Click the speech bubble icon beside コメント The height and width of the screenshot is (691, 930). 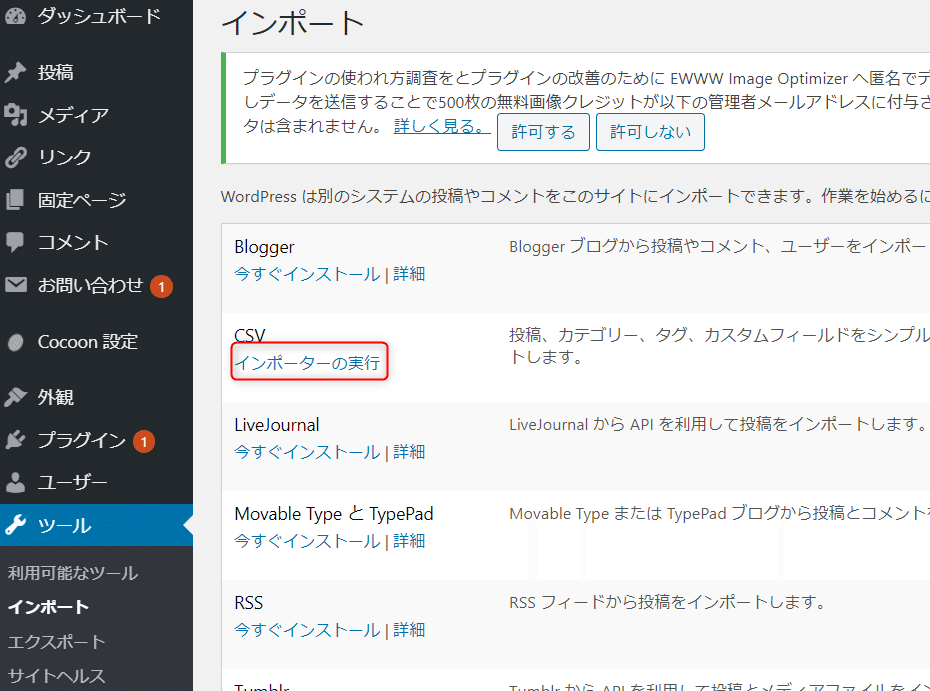tap(15, 242)
